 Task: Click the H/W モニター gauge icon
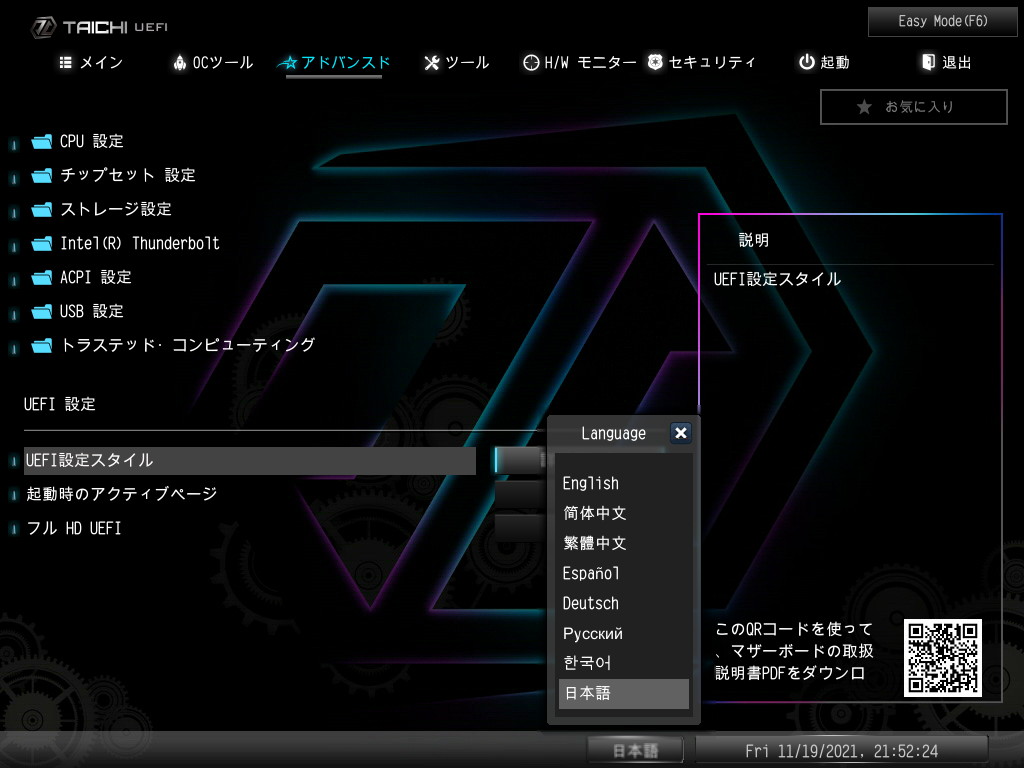point(531,62)
